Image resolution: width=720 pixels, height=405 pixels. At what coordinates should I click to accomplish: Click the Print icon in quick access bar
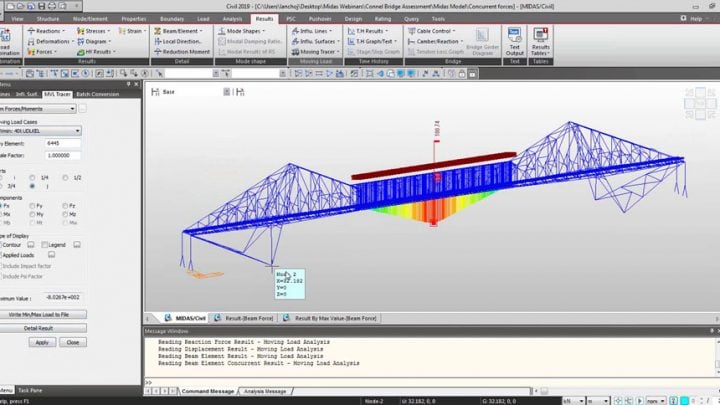[x=52, y=6]
